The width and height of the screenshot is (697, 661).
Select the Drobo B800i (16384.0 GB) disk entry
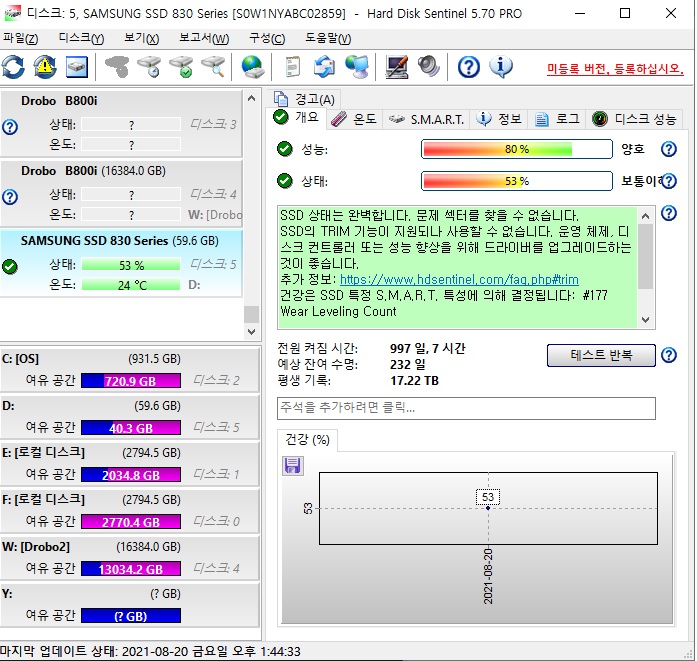coord(121,193)
